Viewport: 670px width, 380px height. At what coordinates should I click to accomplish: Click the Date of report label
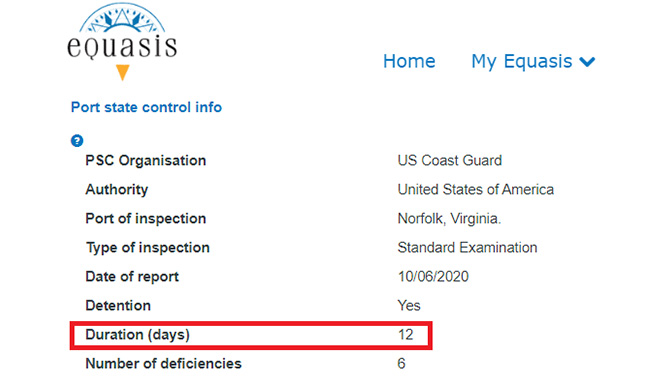(132, 277)
